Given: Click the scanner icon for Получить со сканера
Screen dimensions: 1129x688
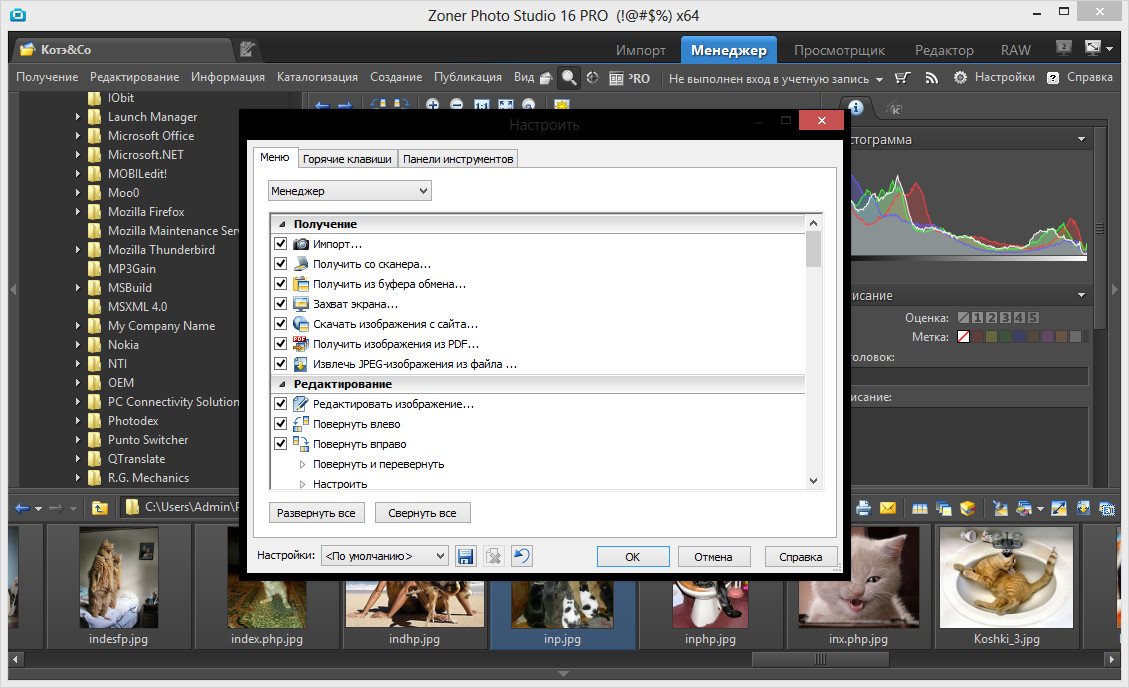Looking at the screenshot, I should [x=301, y=264].
